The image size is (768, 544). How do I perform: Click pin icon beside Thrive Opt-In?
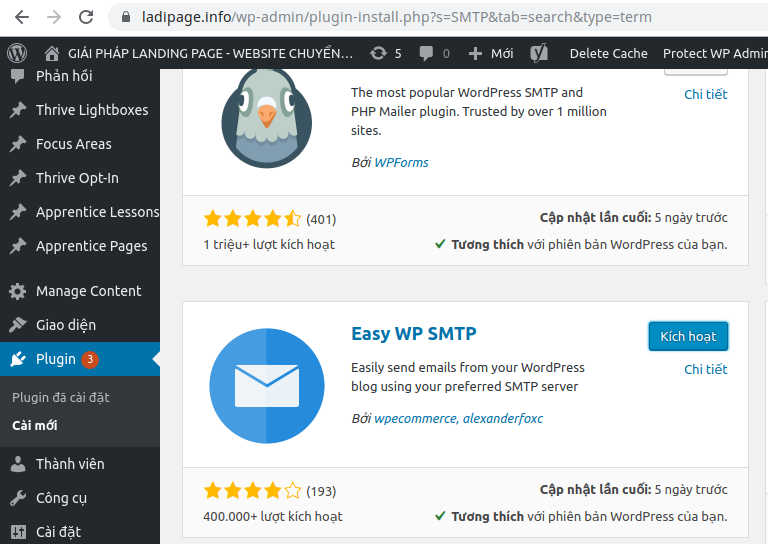[x=18, y=178]
